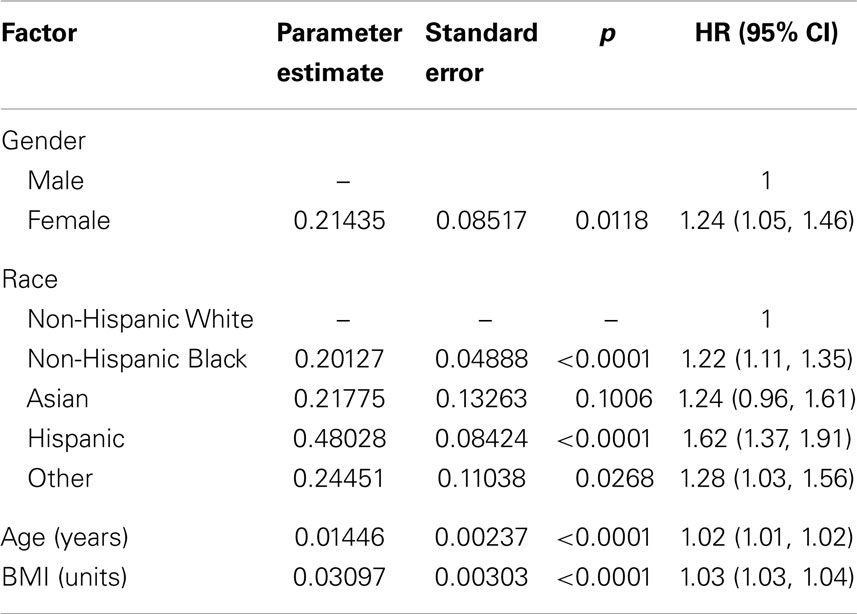Click the Female row label
Viewport: 857px width, 614px height.
(x=69, y=220)
